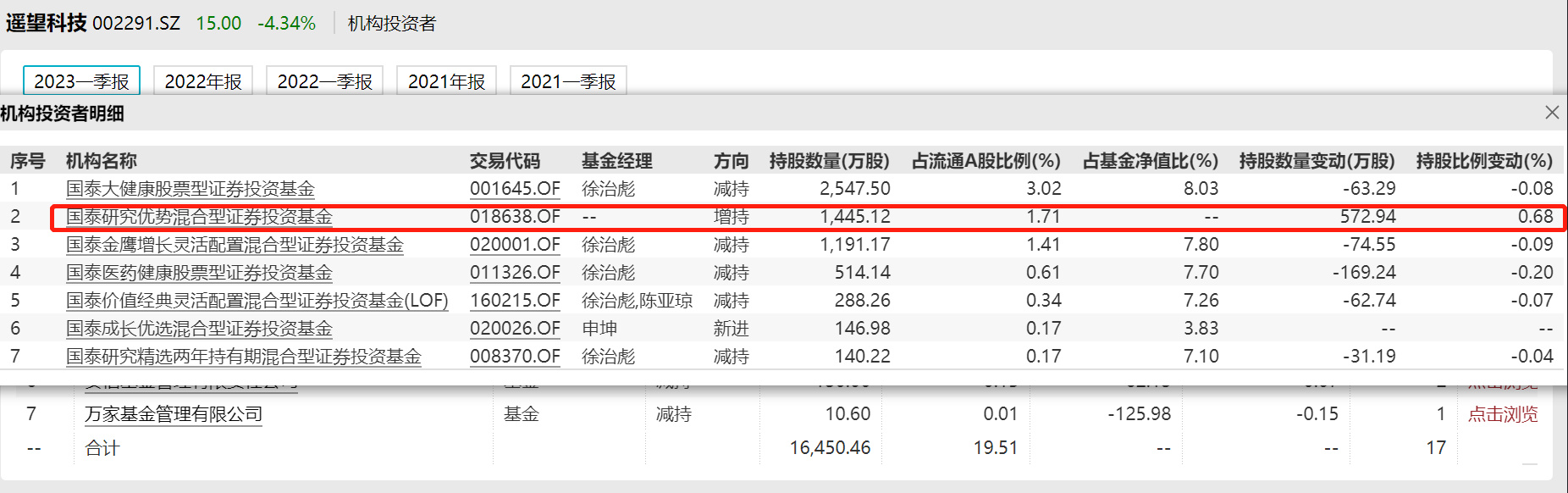Open 万家基金管理有限公司 link
This screenshot has width=1568, height=493.
[174, 414]
